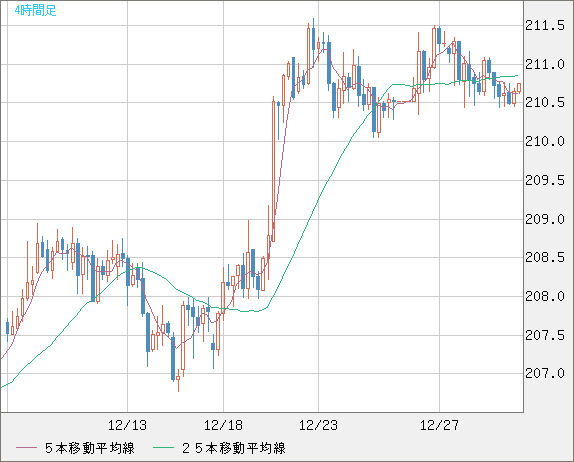Click the 211.5 price axis label
This screenshot has height=462, width=574.
[x=545, y=26]
